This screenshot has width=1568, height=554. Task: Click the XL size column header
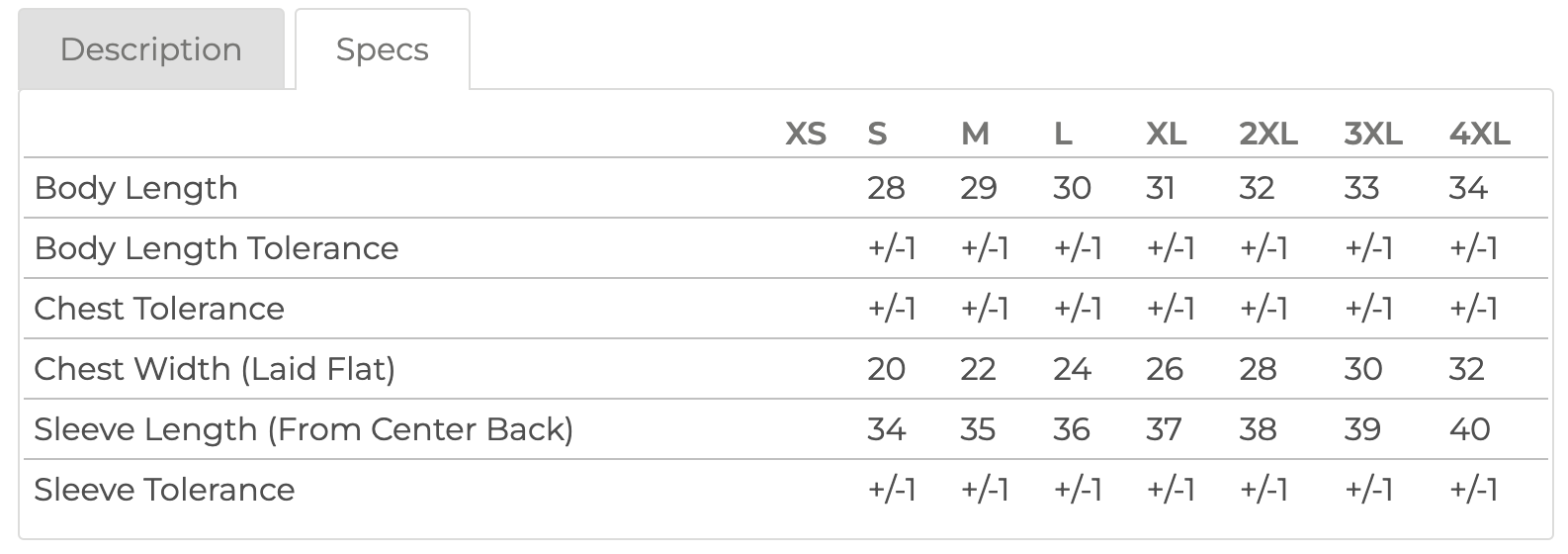[x=1166, y=134]
